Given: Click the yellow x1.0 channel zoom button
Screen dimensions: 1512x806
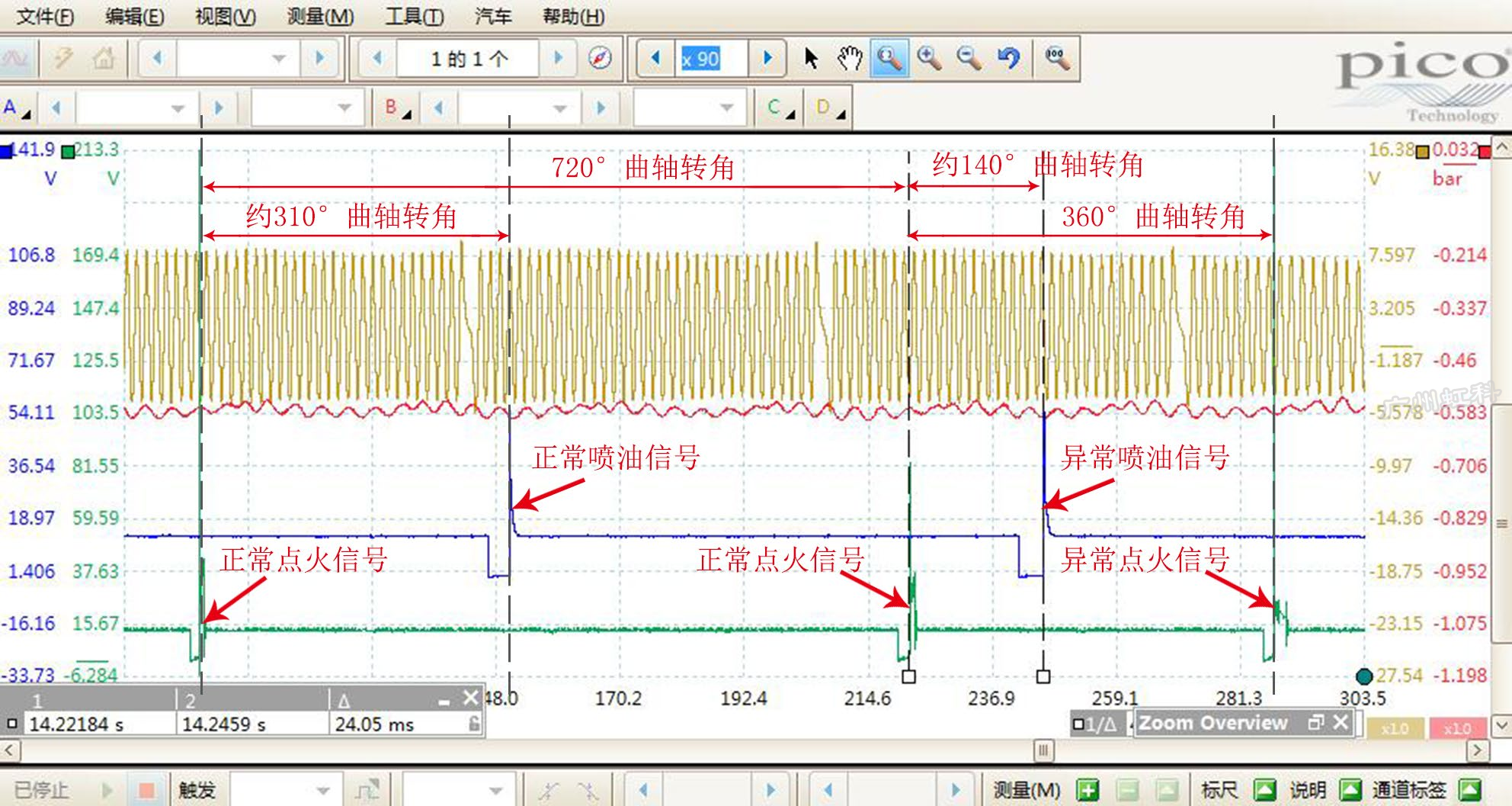Looking at the screenshot, I should pyautogui.click(x=1394, y=728).
